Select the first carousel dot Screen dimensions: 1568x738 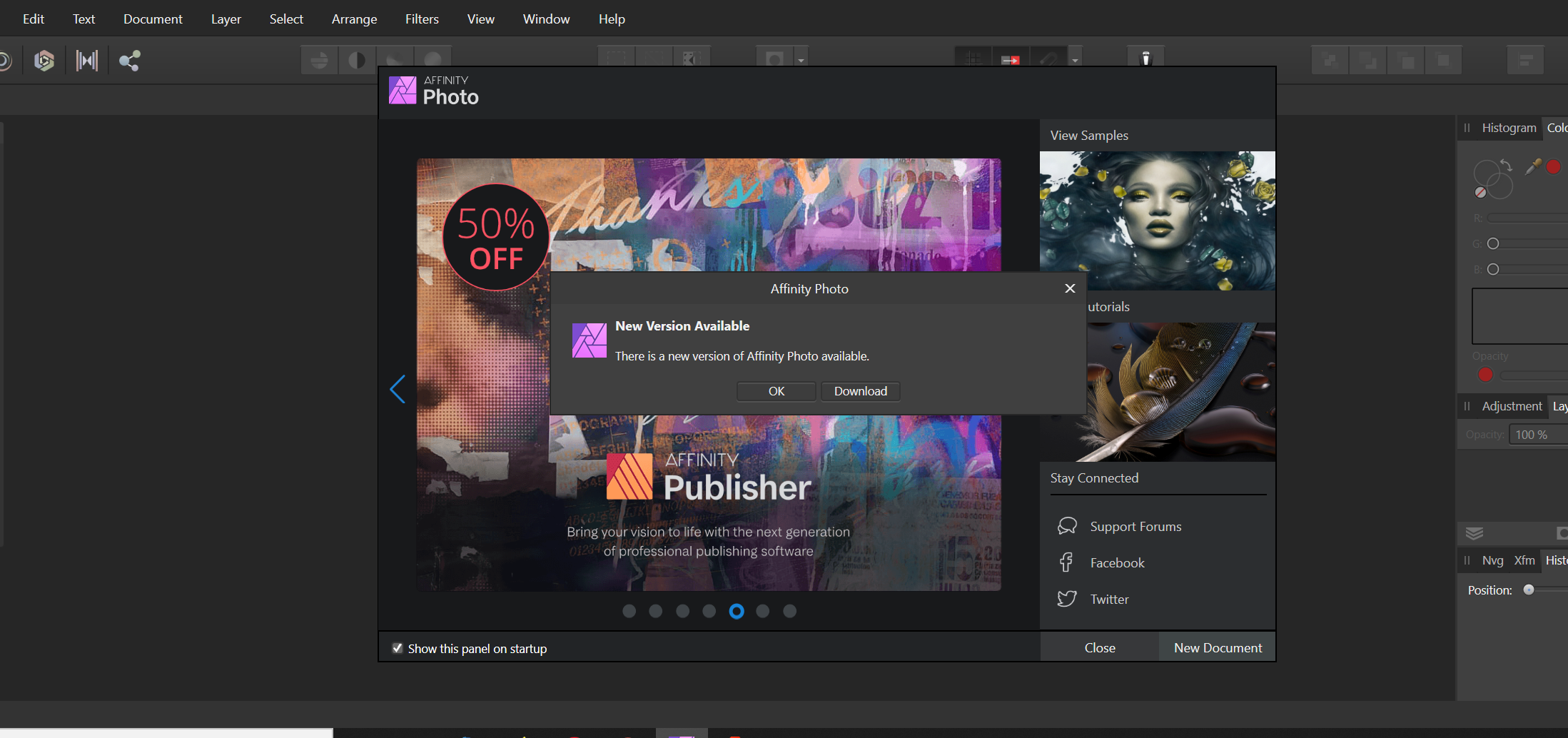pos(629,611)
